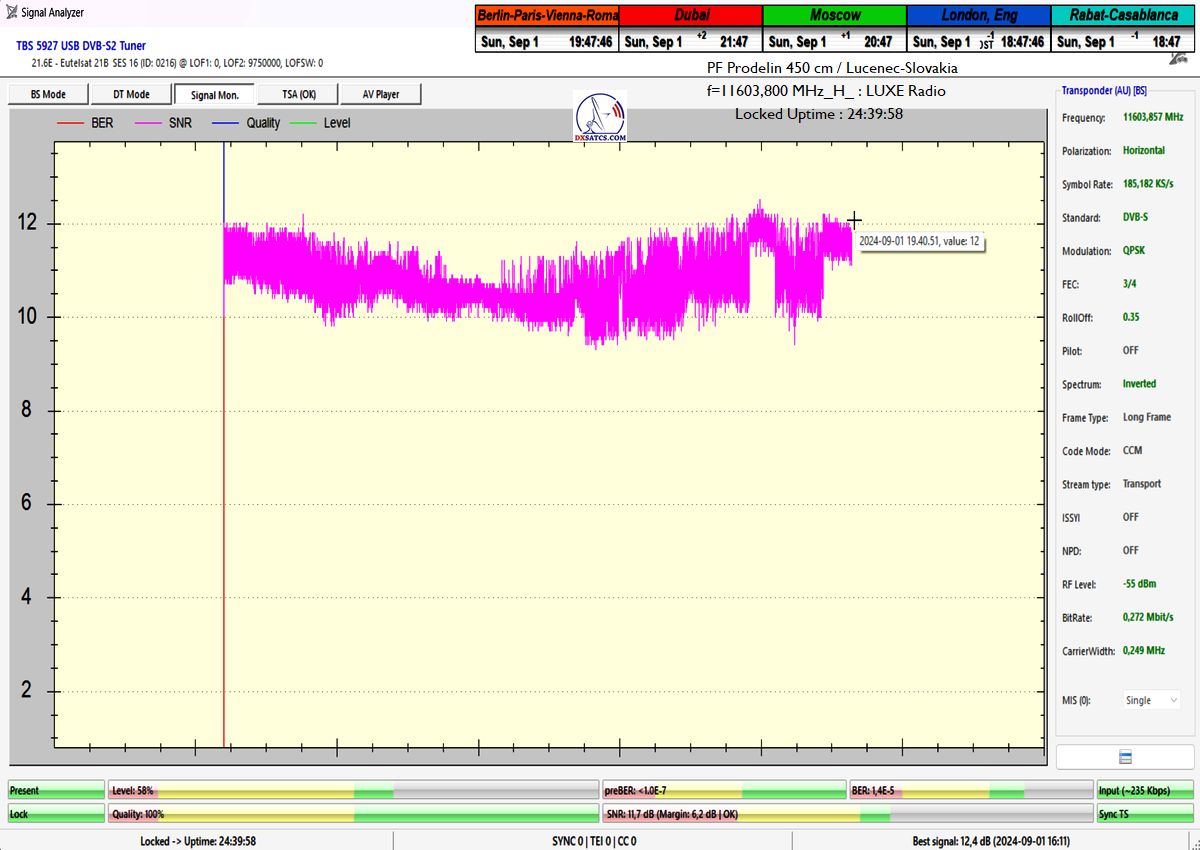Click the SNR 11,7 dB margin bar
Image resolution: width=1200 pixels, height=850 pixels.
[x=846, y=814]
